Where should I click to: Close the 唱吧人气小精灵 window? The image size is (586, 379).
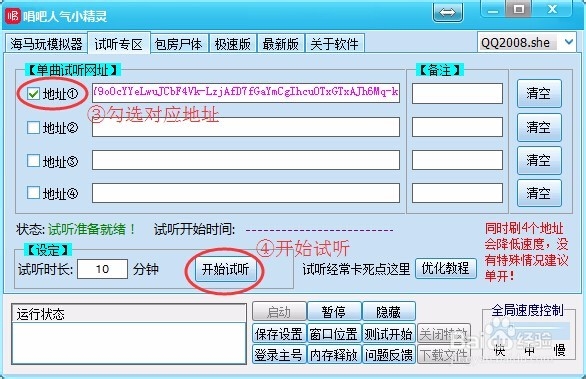point(552,9)
